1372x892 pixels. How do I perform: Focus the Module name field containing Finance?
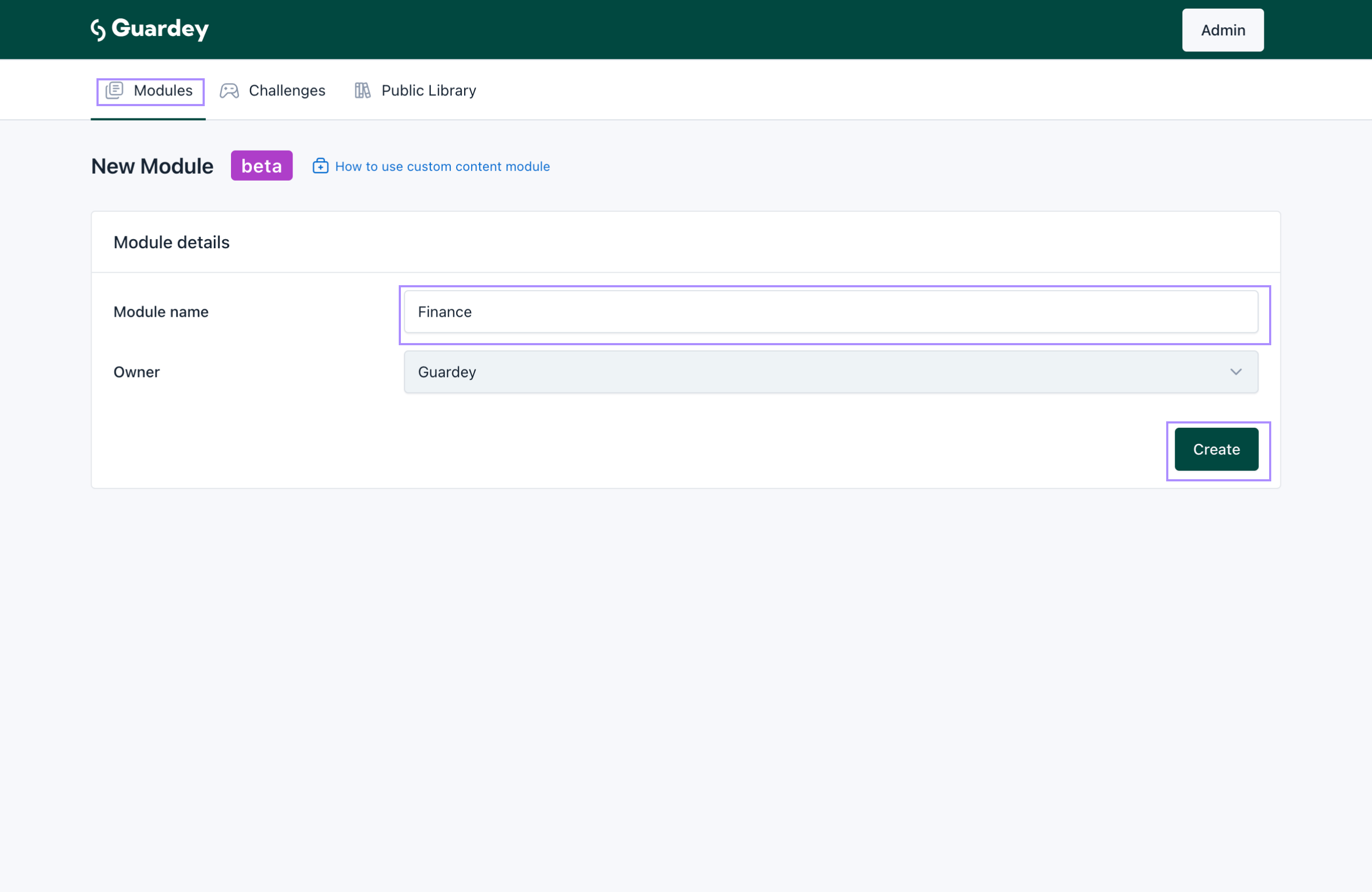831,312
